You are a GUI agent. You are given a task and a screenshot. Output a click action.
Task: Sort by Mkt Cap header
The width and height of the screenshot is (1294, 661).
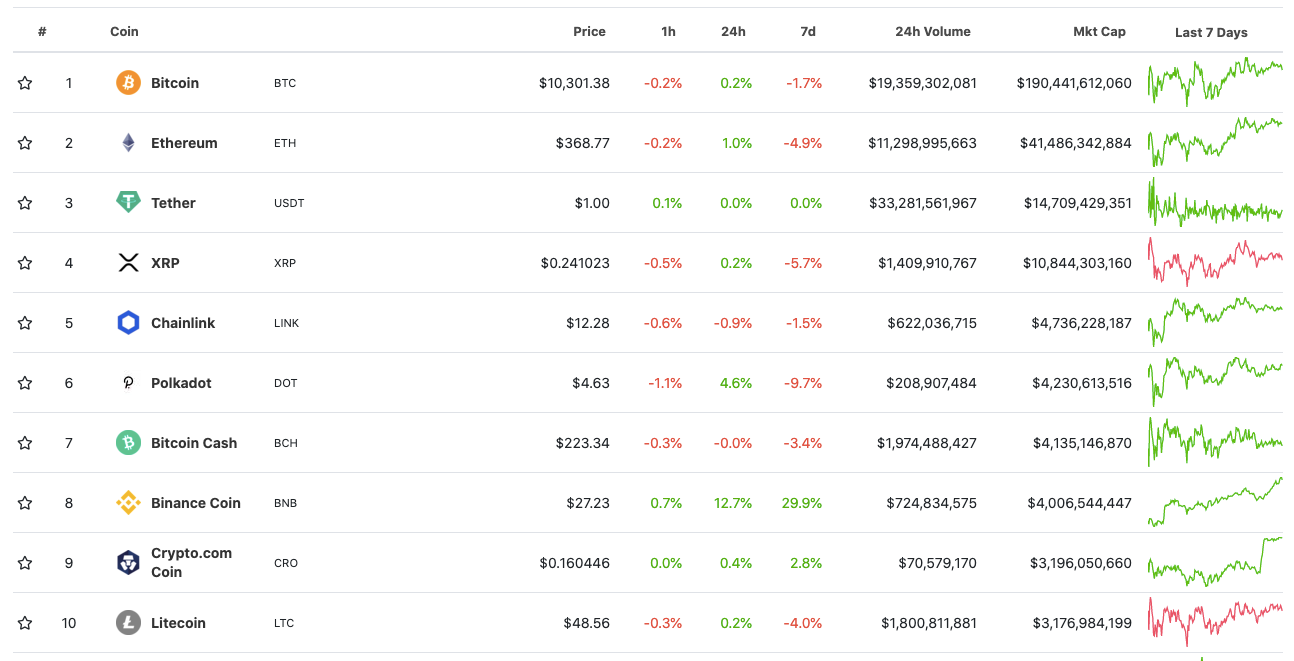point(1099,31)
